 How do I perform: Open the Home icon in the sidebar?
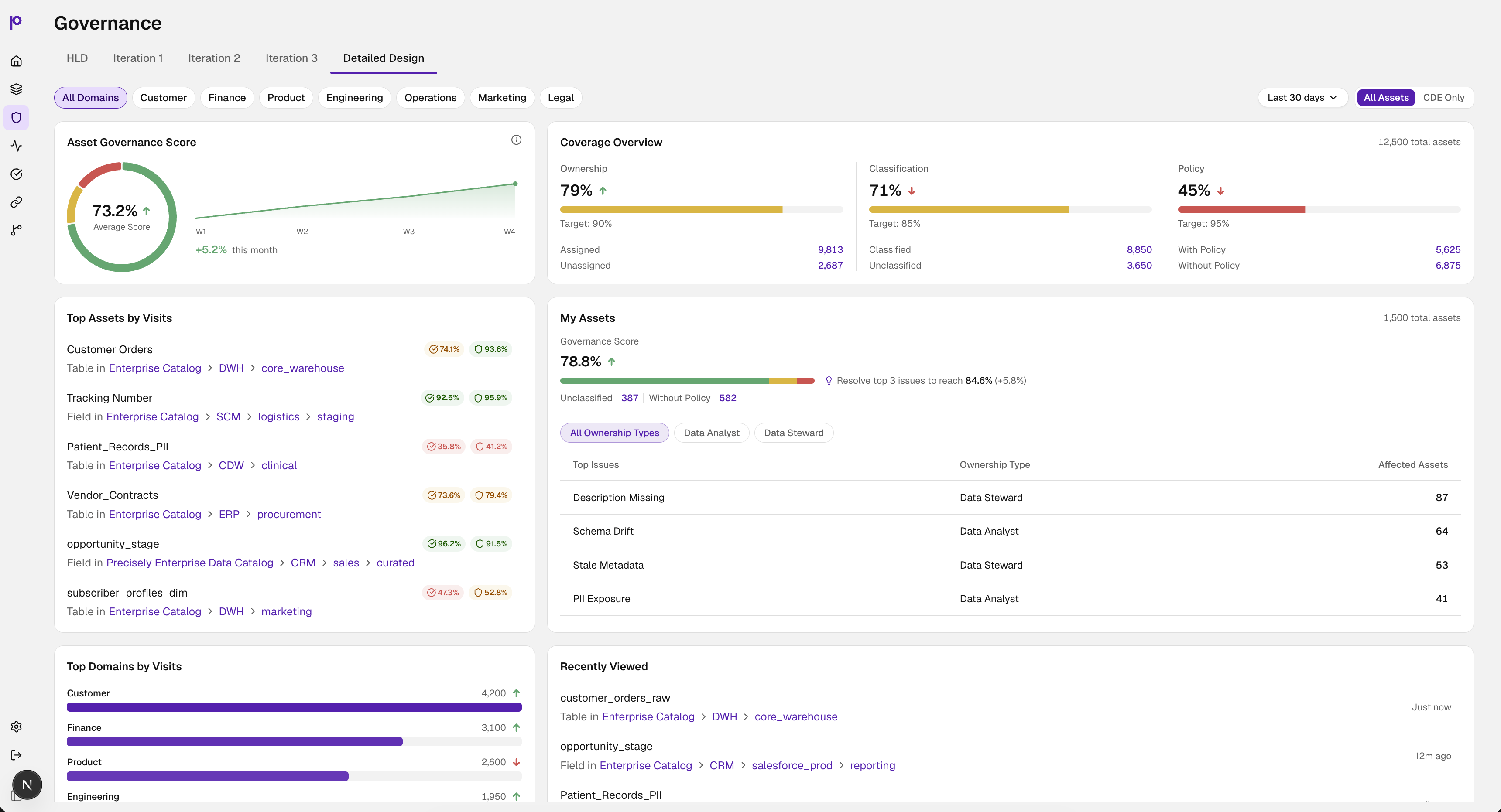coord(16,61)
